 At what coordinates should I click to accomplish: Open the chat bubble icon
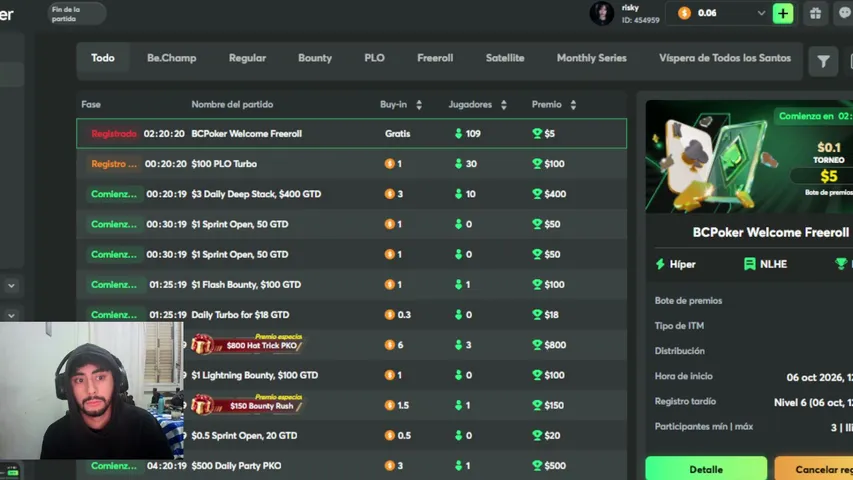(844, 14)
